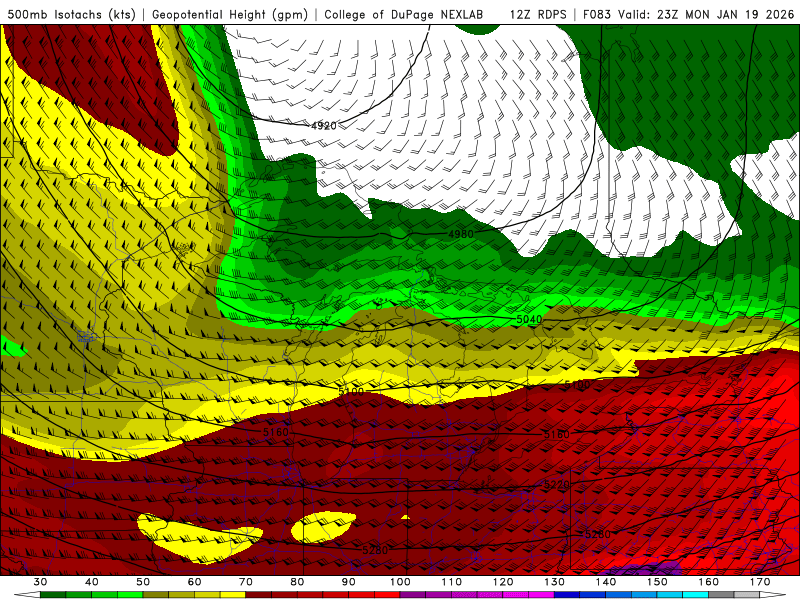Screen dimensions: 800x600
Task: Pick the dark green swatch below the 30 label
Action: pyautogui.click(x=53, y=596)
